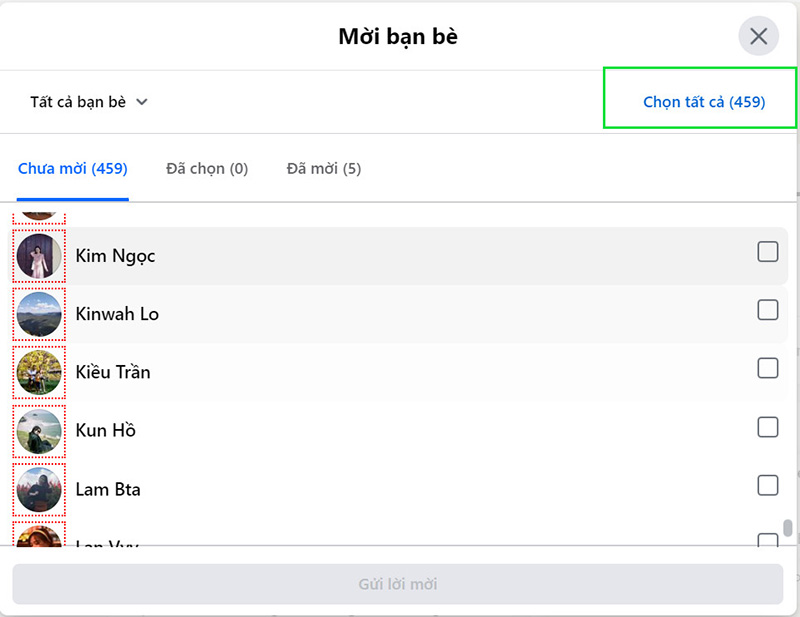
Task: Open the Đã mời (5) tab
Action: (323, 168)
